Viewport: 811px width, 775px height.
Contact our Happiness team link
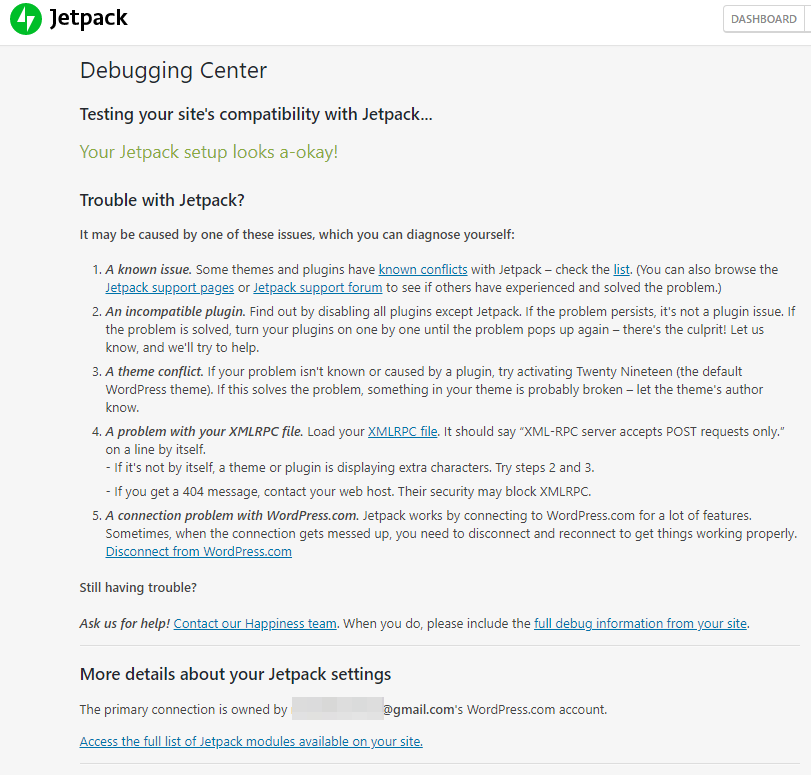255,623
